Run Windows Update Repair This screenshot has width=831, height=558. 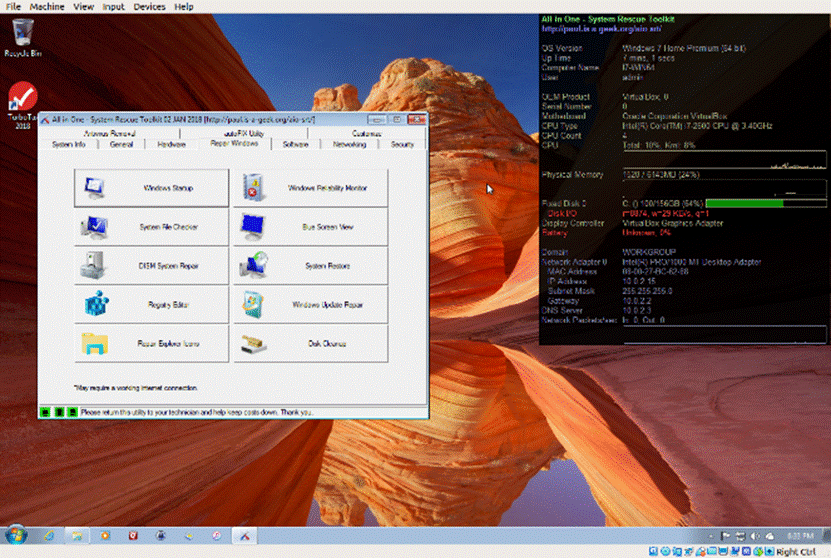pos(311,305)
